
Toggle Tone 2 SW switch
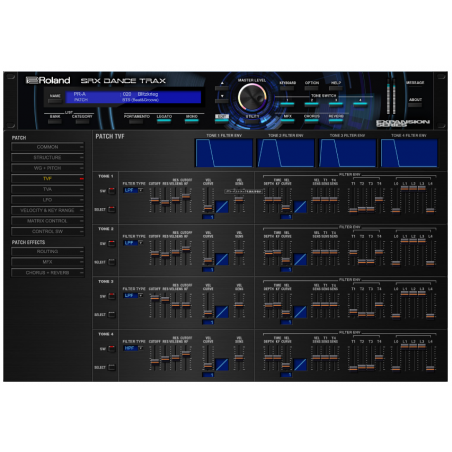coord(112,244)
